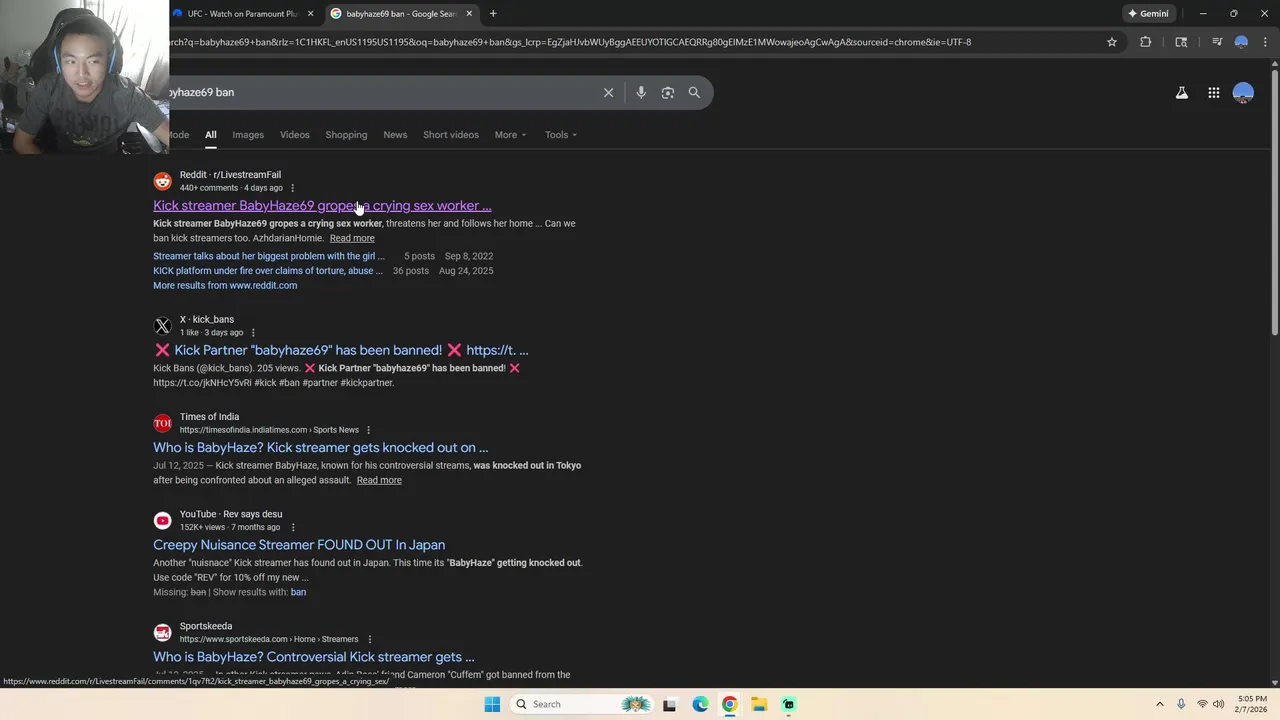This screenshot has width=1280, height=720.
Task: Open the Google account avatar
Action: 1243,93
